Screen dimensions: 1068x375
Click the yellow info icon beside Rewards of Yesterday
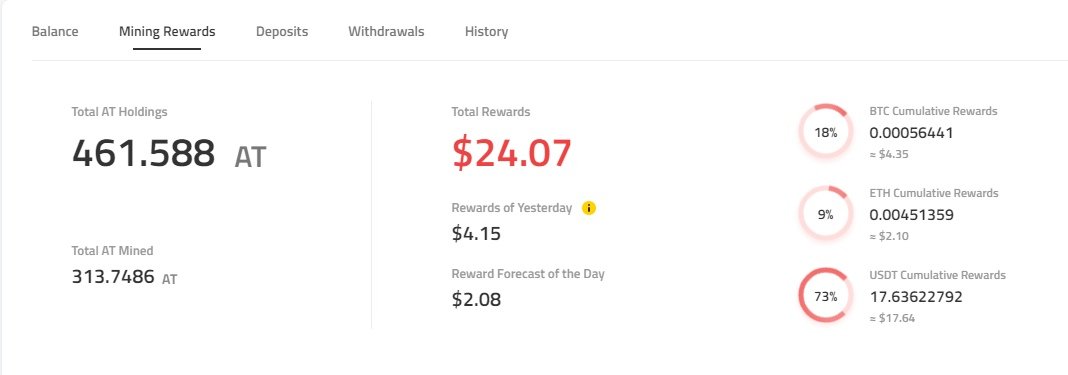point(589,208)
